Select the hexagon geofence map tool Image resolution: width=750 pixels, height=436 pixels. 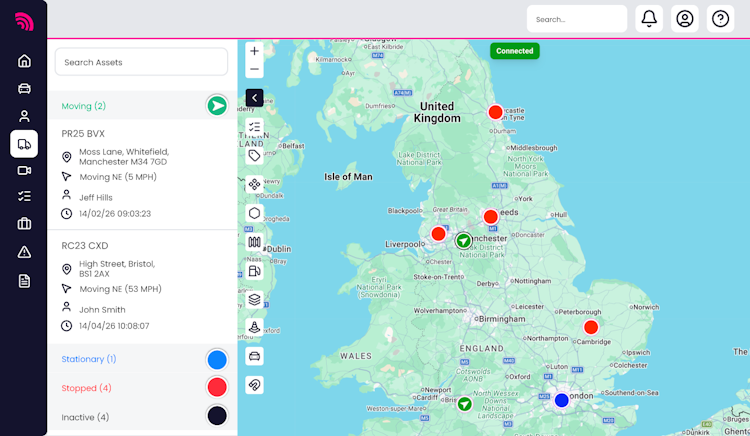254,213
